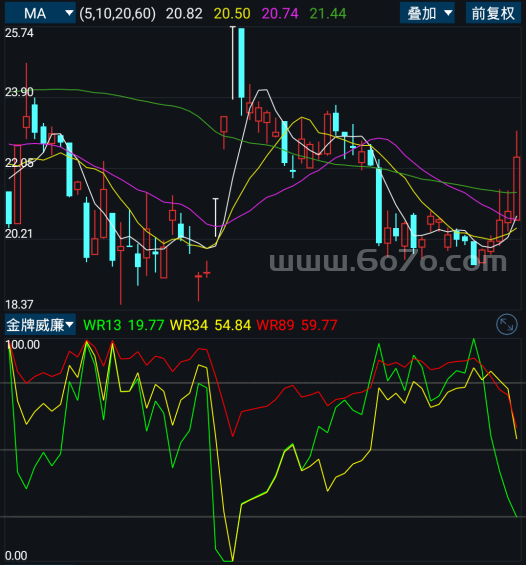
Task: Click the 25.74 price axis label
Action: pyautogui.click(x=19, y=33)
